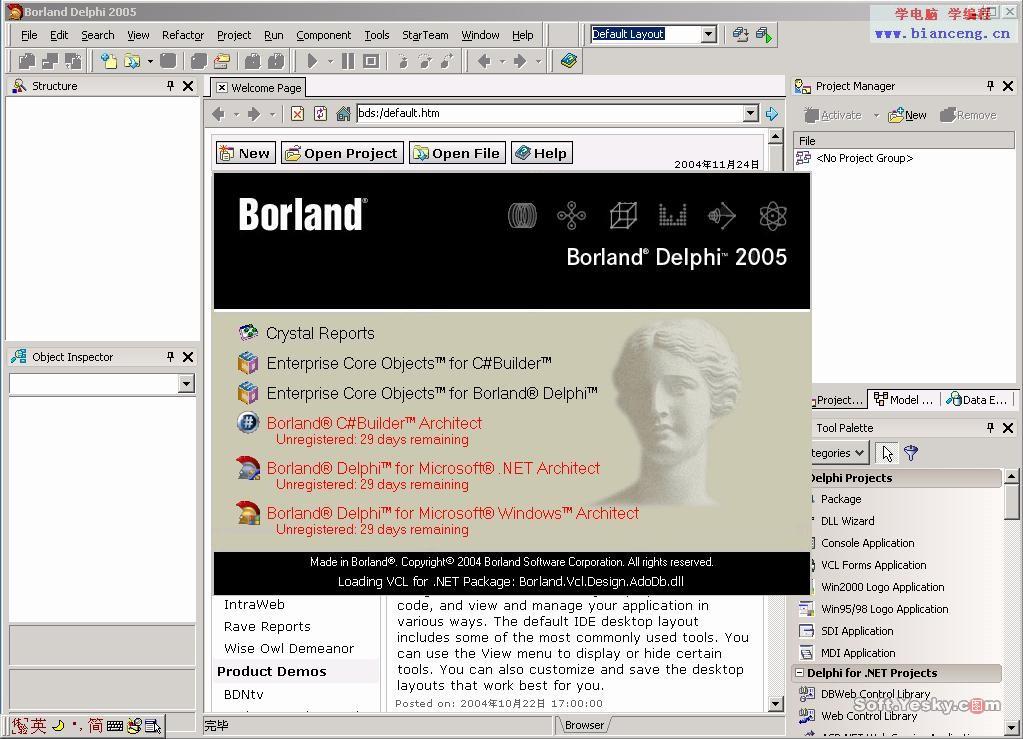Open the Refactor menu
Screen dimensions: 1023x739
183,35
